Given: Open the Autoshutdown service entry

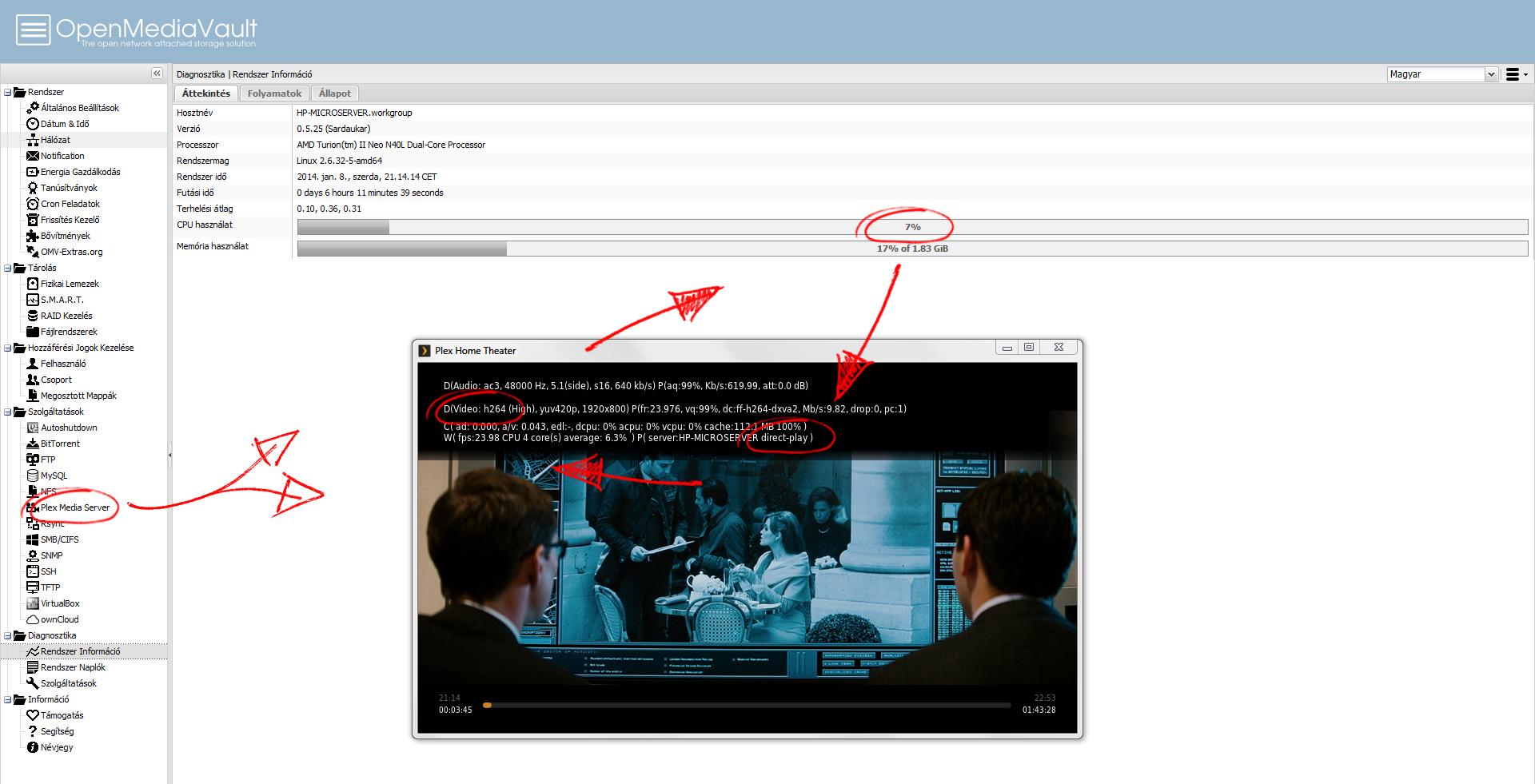Looking at the screenshot, I should (69, 428).
